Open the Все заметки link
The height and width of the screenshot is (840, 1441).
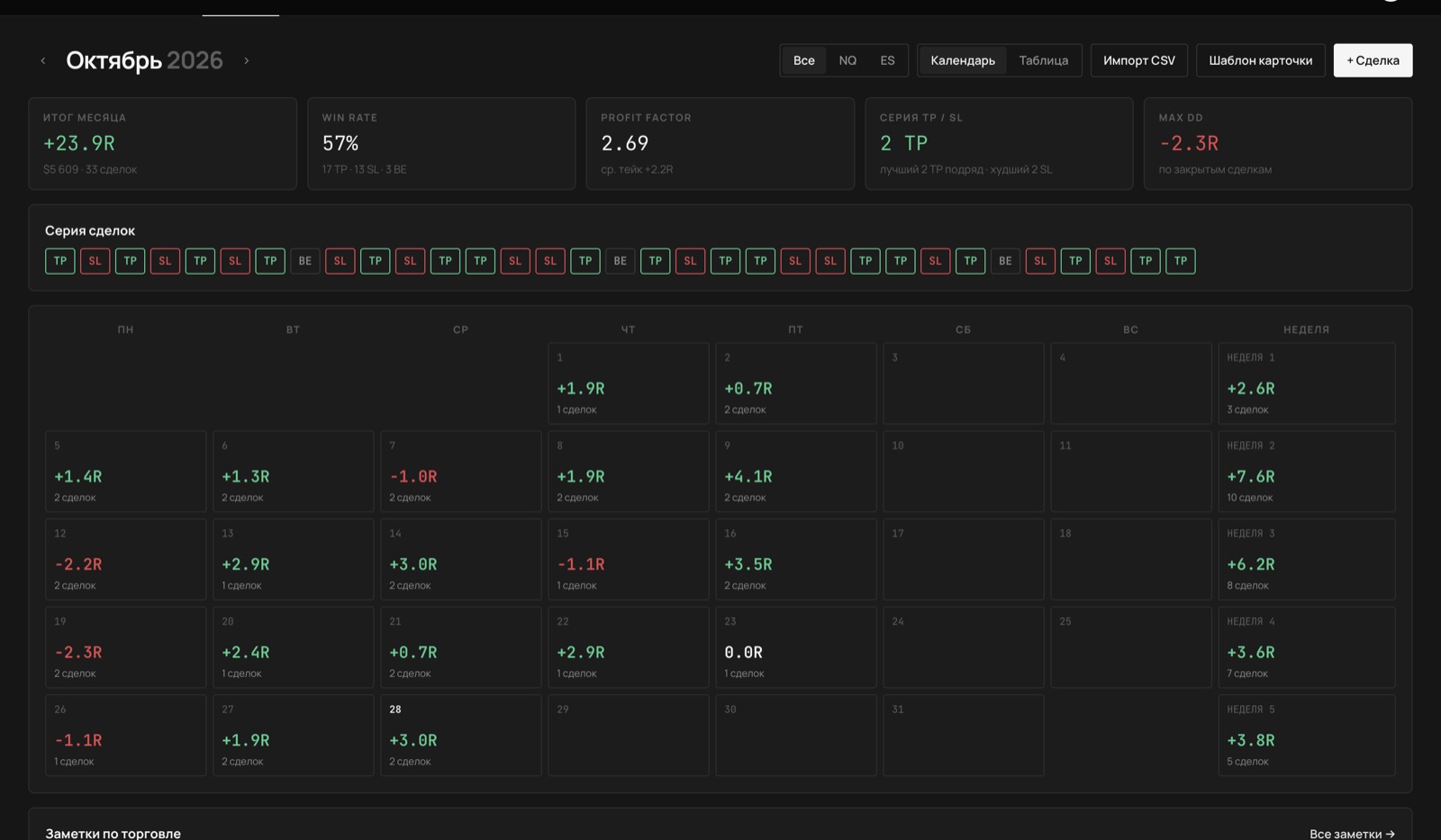tap(1352, 834)
